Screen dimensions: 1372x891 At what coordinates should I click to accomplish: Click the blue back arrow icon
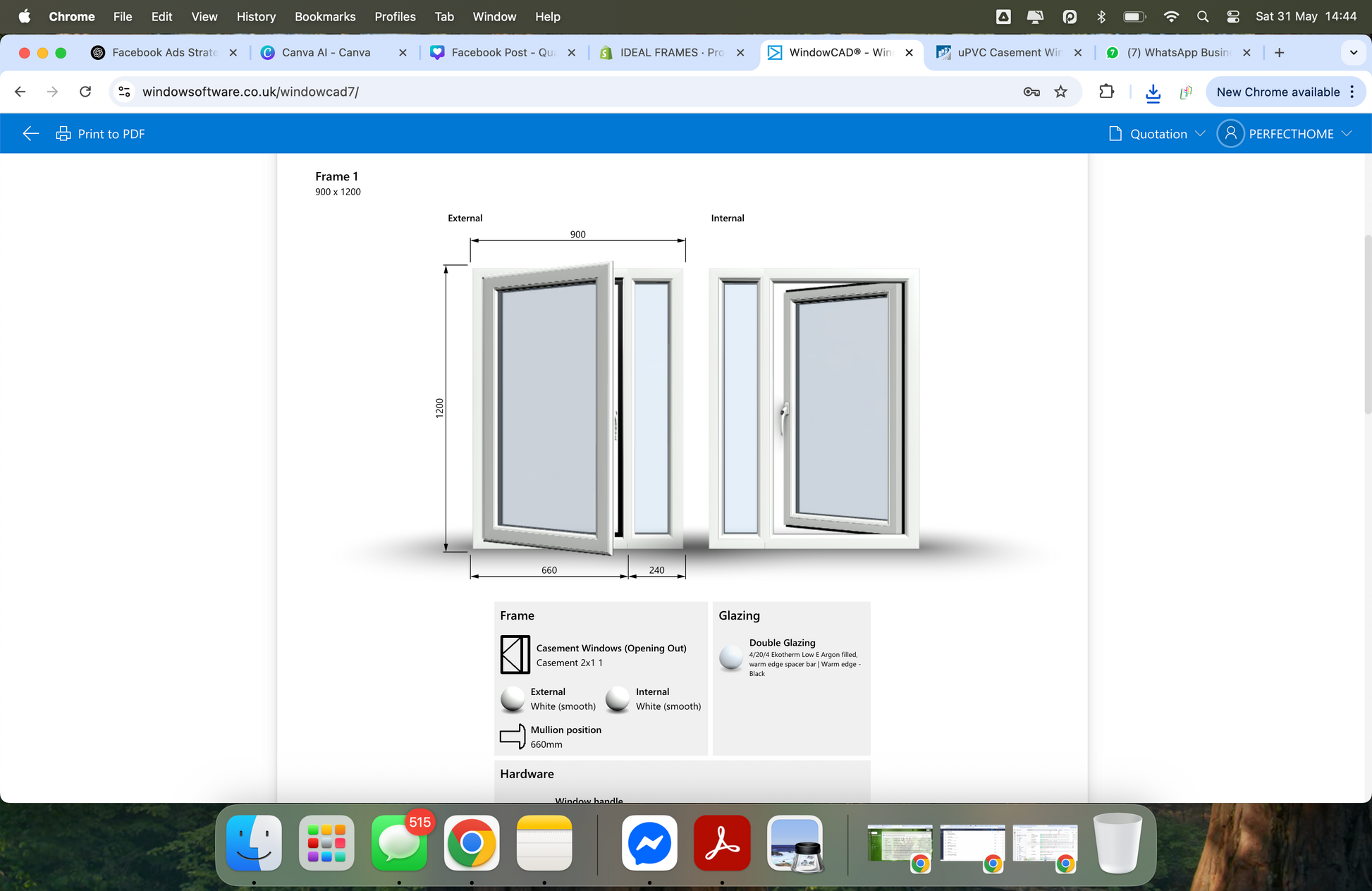(x=30, y=134)
